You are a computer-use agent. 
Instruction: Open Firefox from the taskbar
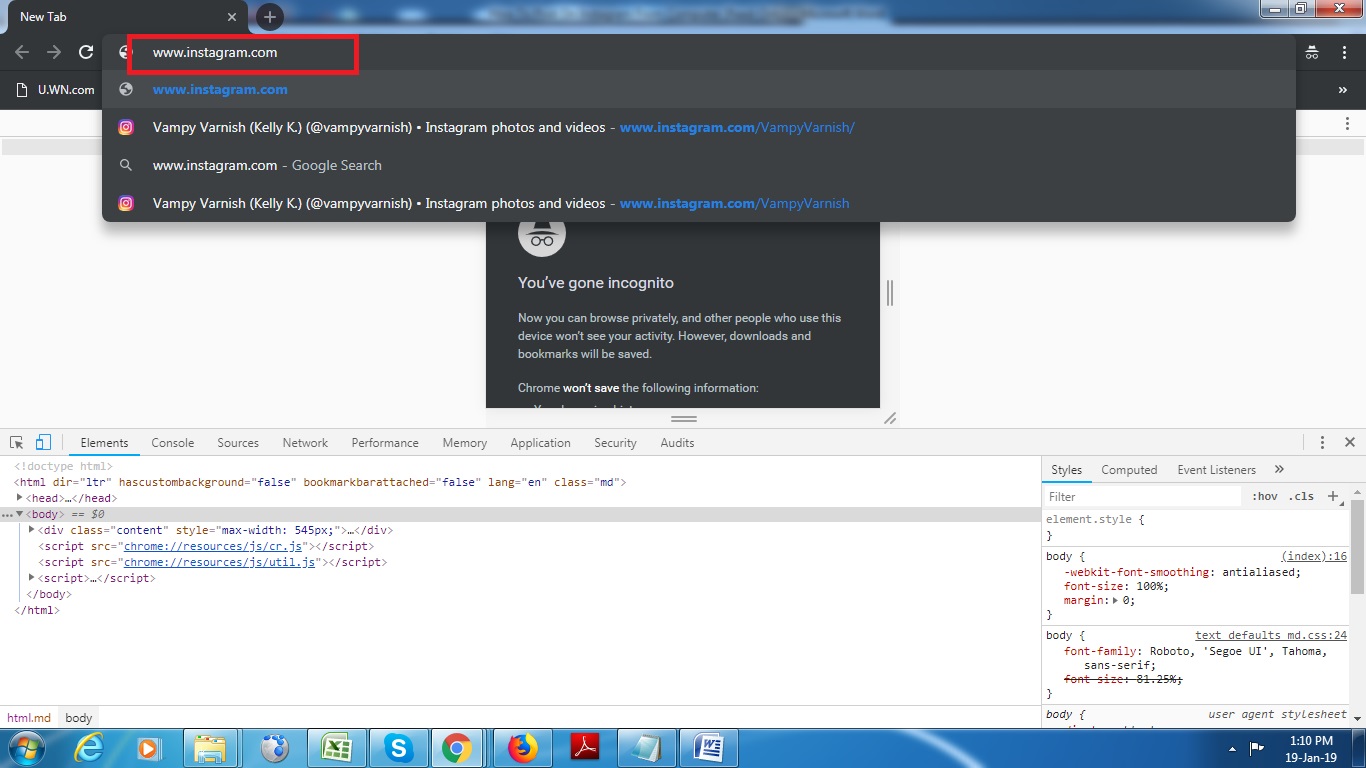click(x=522, y=748)
